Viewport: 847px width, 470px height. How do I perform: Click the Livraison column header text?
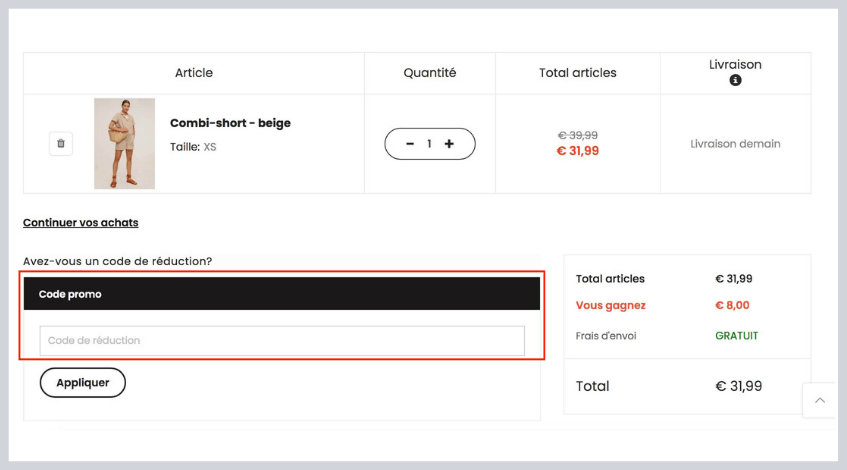pos(735,65)
